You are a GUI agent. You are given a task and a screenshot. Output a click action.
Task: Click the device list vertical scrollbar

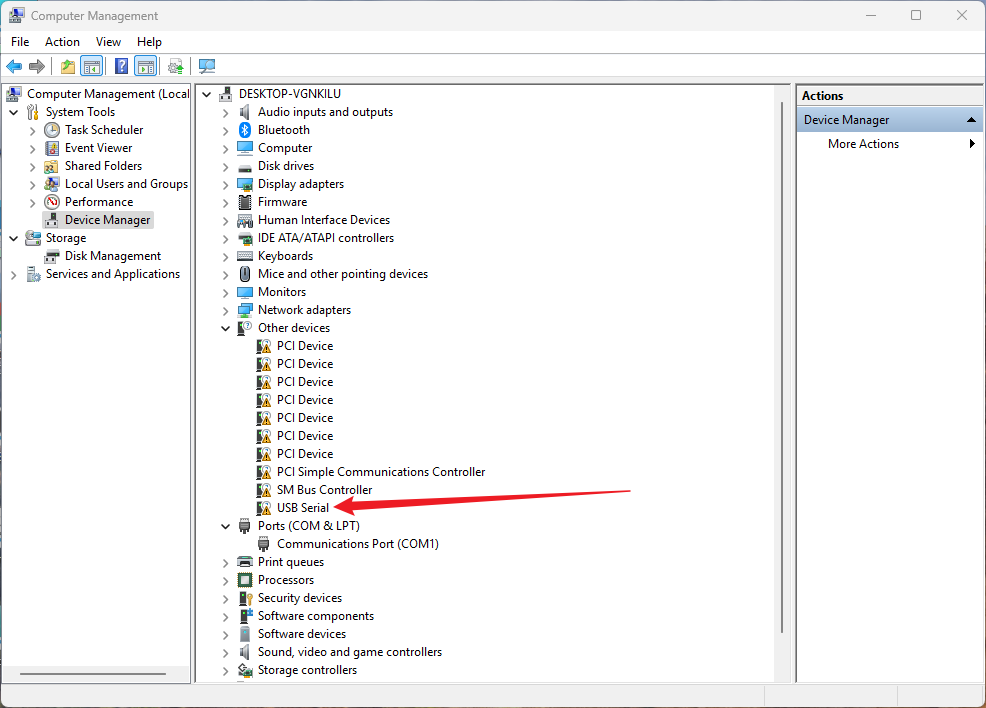coord(782,368)
